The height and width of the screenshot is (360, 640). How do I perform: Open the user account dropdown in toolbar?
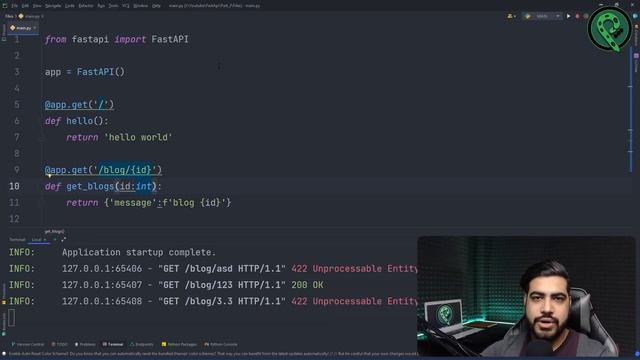pos(511,16)
